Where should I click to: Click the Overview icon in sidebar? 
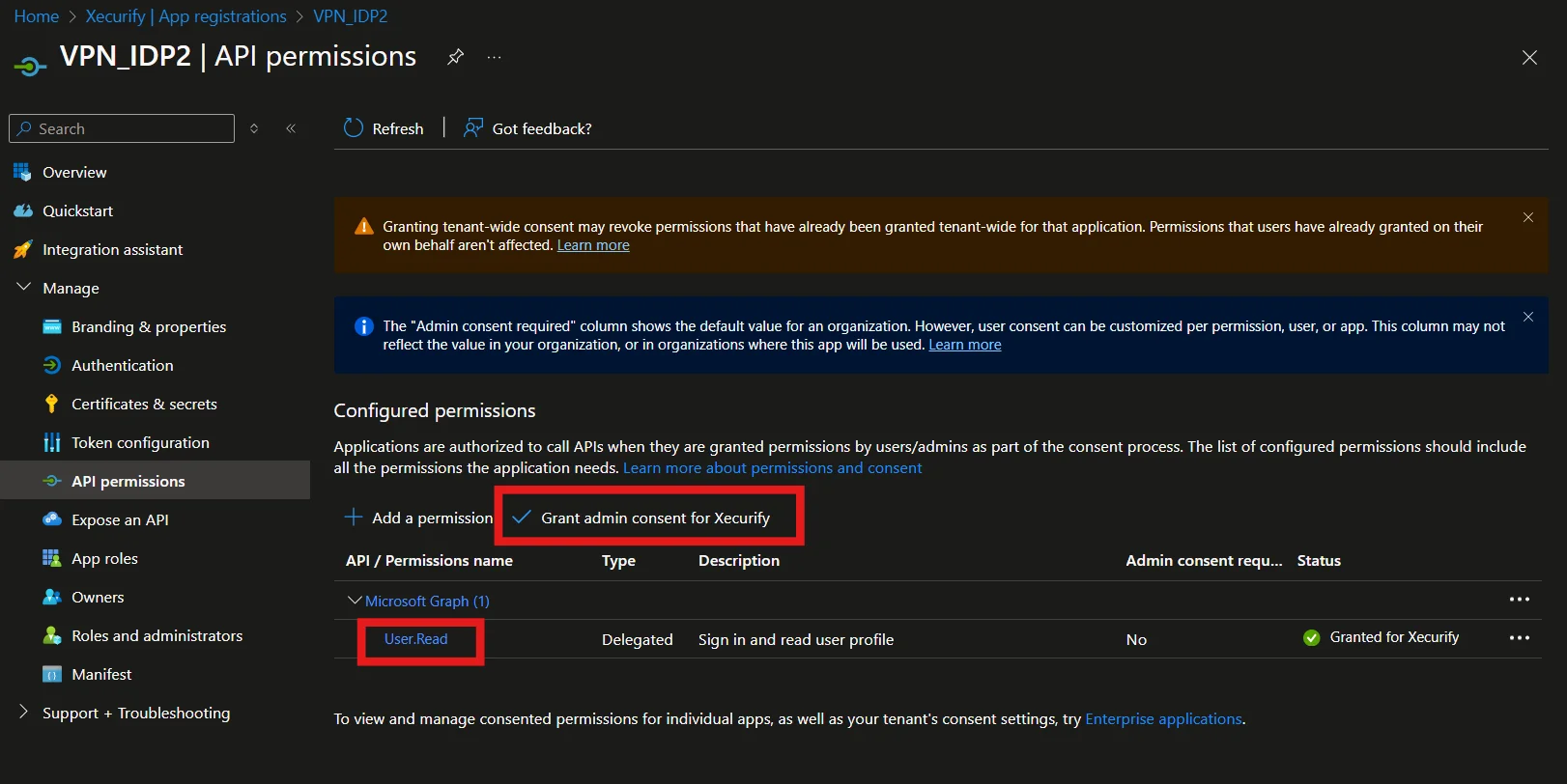click(22, 172)
